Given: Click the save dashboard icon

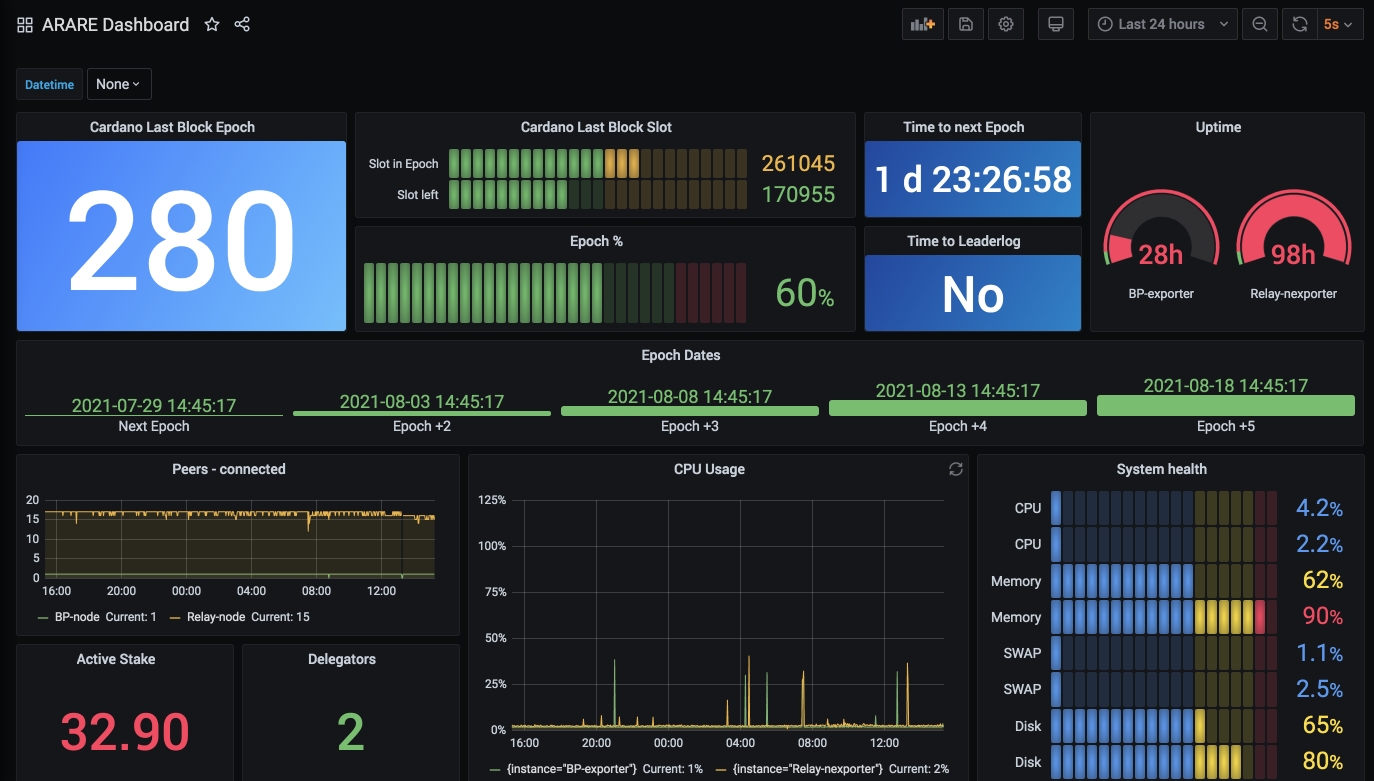Looking at the screenshot, I should click(964, 23).
